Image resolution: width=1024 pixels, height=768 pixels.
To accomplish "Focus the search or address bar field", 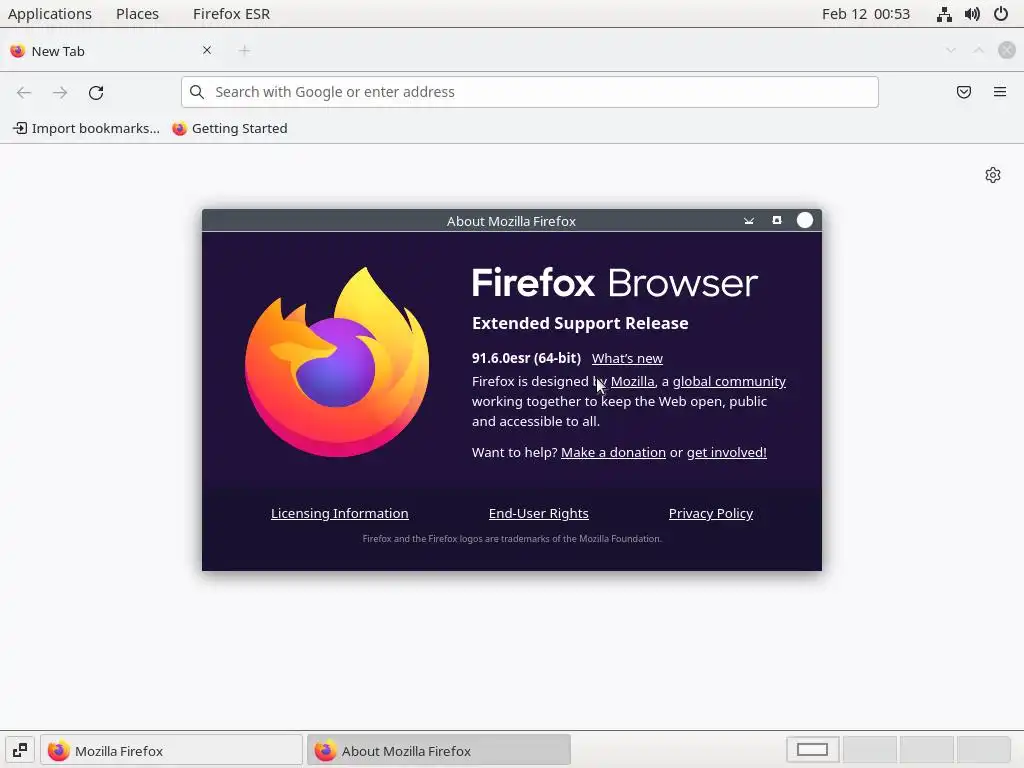I will click(x=530, y=92).
